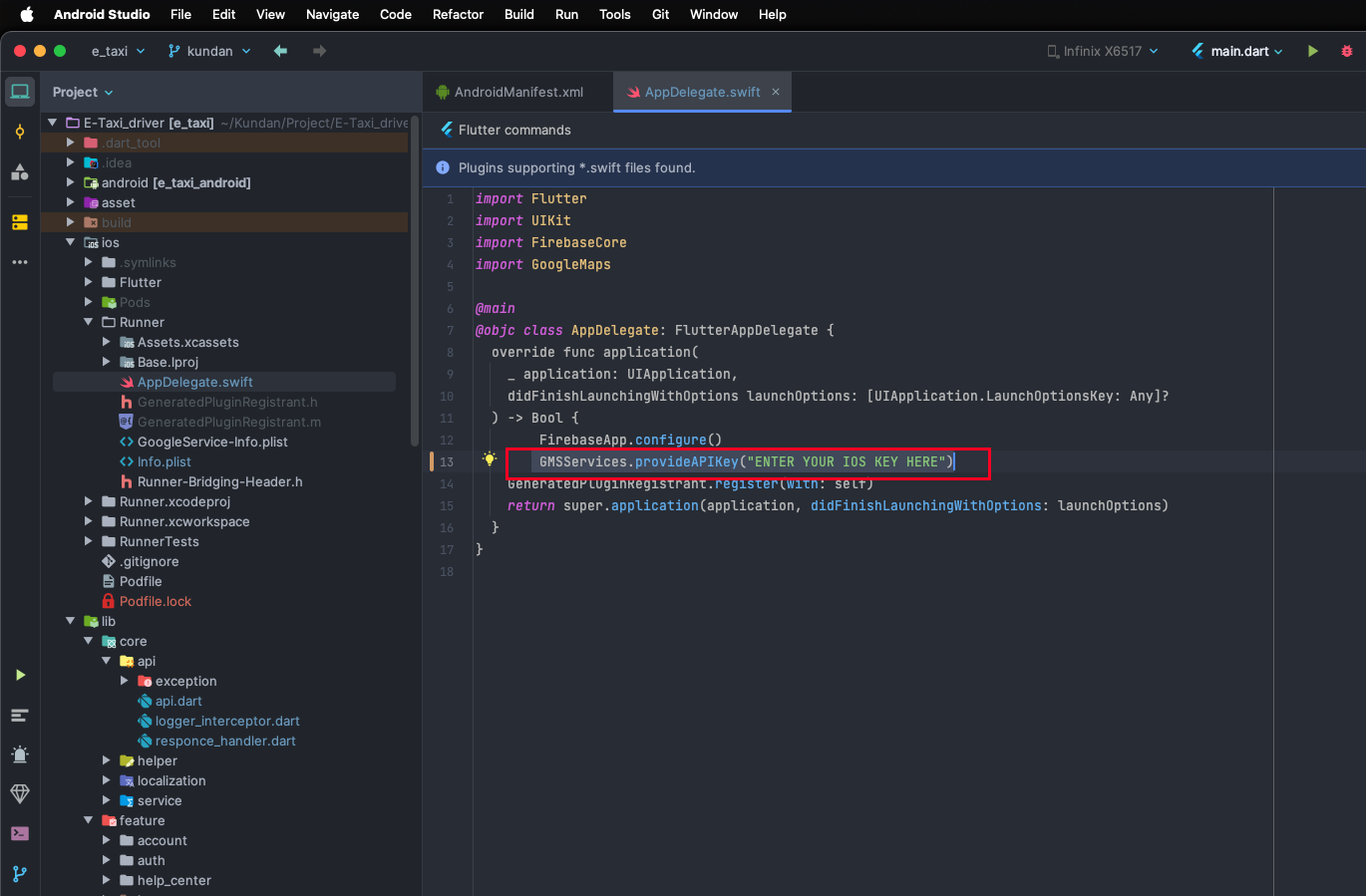Open the Project tool window icon

(x=20, y=92)
